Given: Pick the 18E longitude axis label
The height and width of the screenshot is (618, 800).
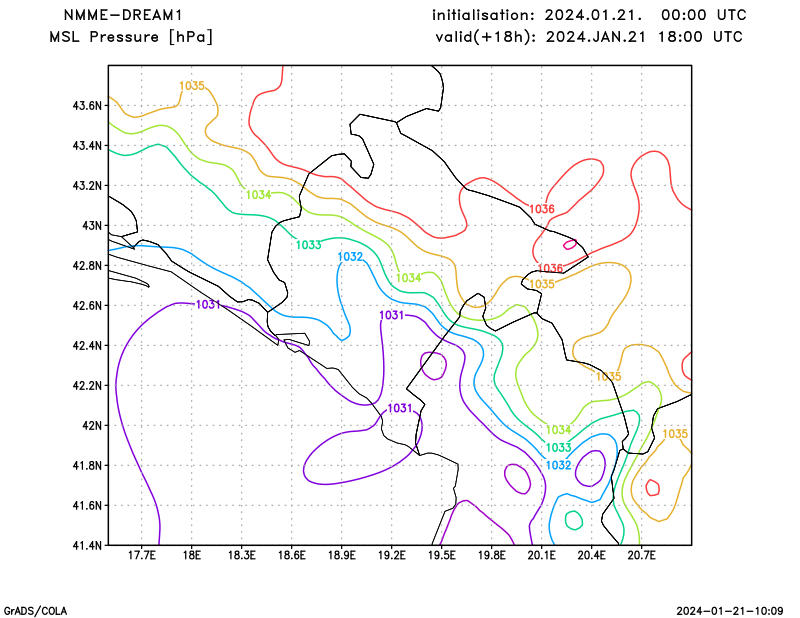Looking at the screenshot, I should (x=191, y=555).
